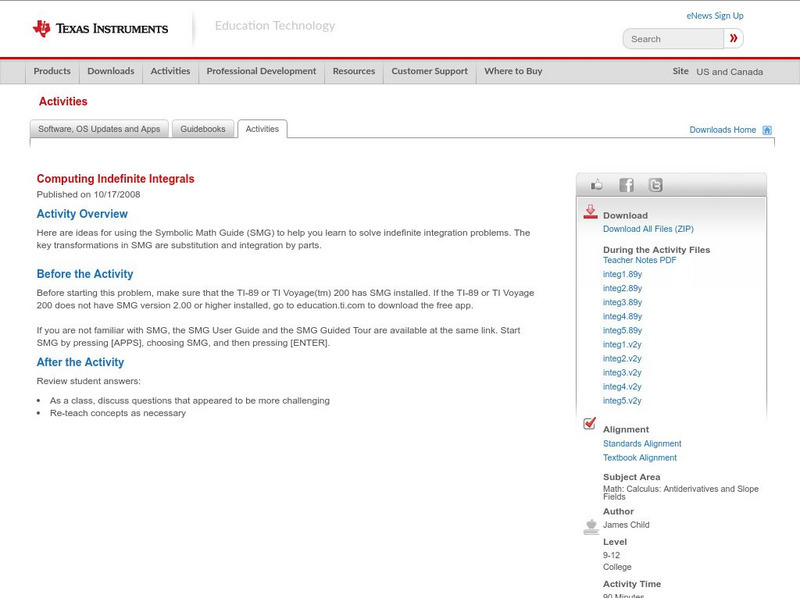Open the Customer Support menu
The width and height of the screenshot is (800, 598).
point(429,72)
